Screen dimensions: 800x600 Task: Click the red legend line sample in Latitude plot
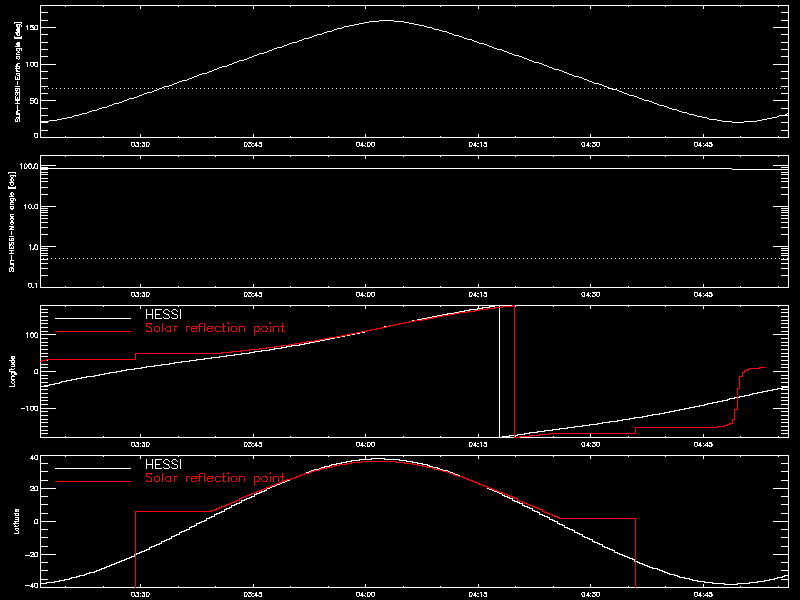(93, 482)
